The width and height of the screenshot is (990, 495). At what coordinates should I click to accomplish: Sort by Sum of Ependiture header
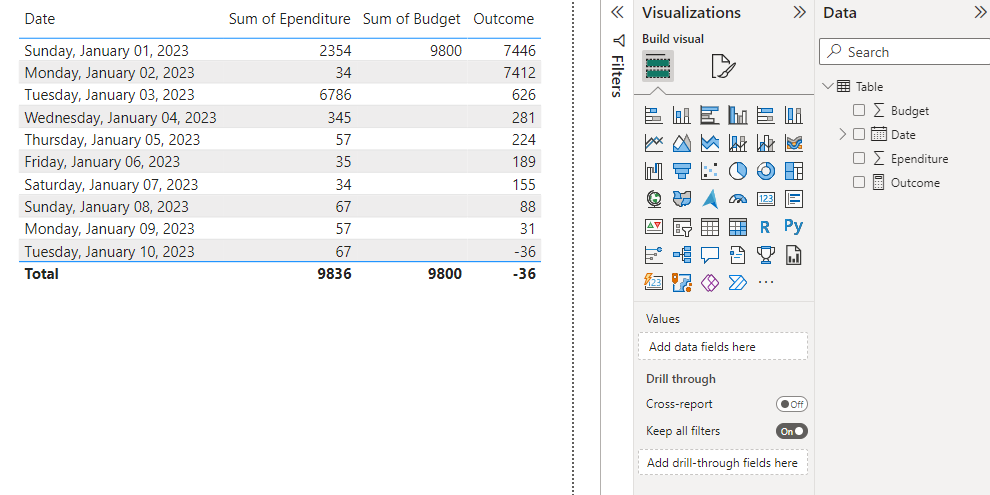(289, 19)
